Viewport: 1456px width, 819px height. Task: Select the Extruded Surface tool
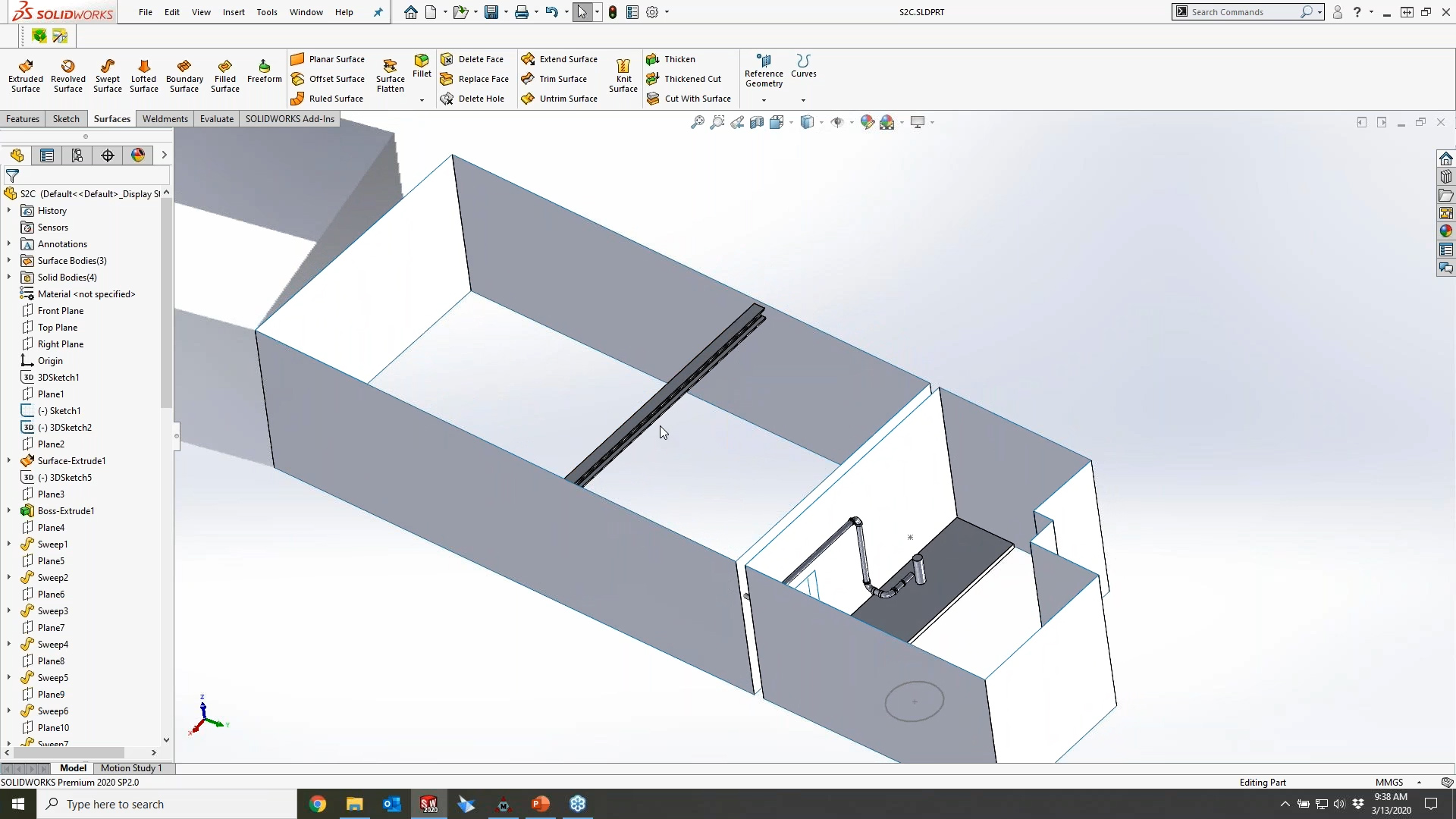coord(26,76)
